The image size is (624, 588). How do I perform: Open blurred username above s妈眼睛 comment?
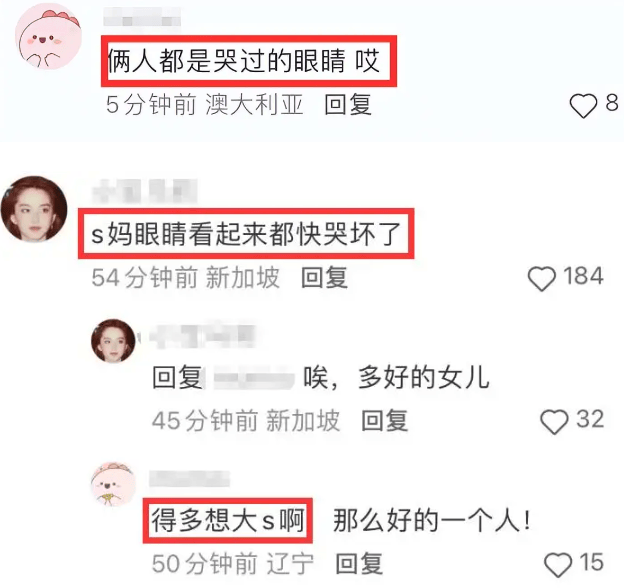click(145, 191)
